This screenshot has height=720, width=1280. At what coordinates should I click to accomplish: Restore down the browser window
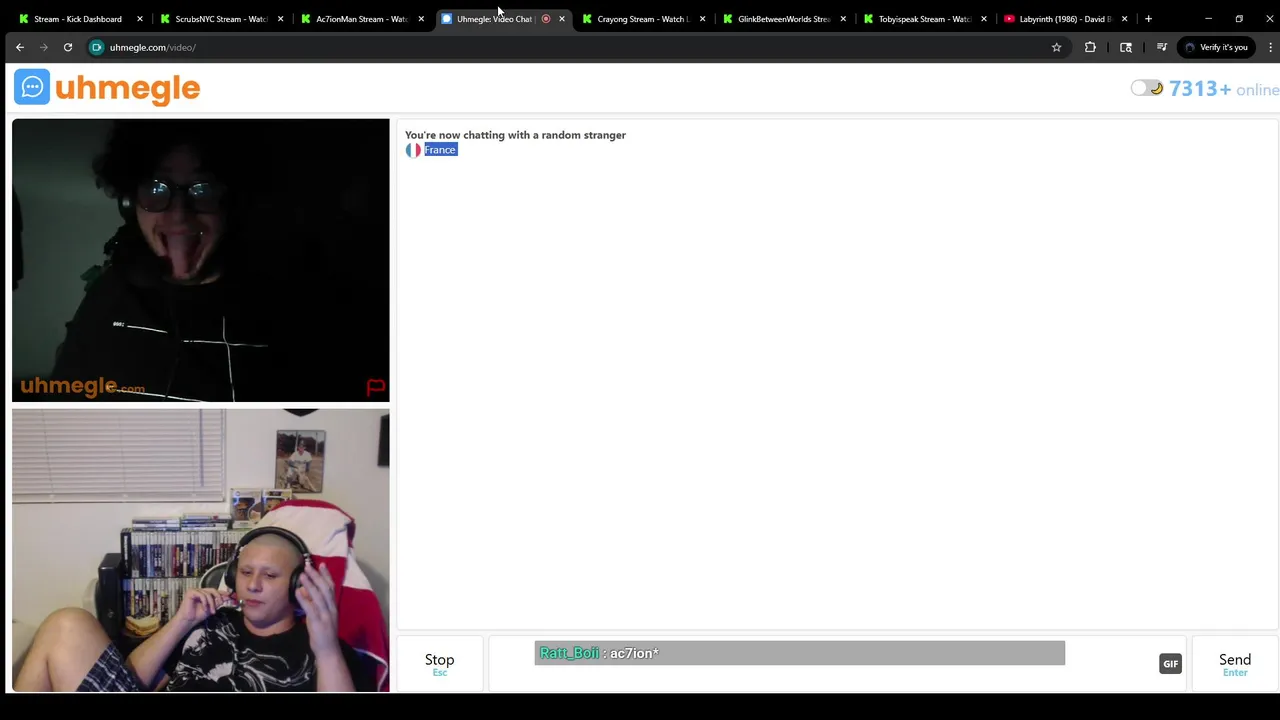pos(1239,19)
